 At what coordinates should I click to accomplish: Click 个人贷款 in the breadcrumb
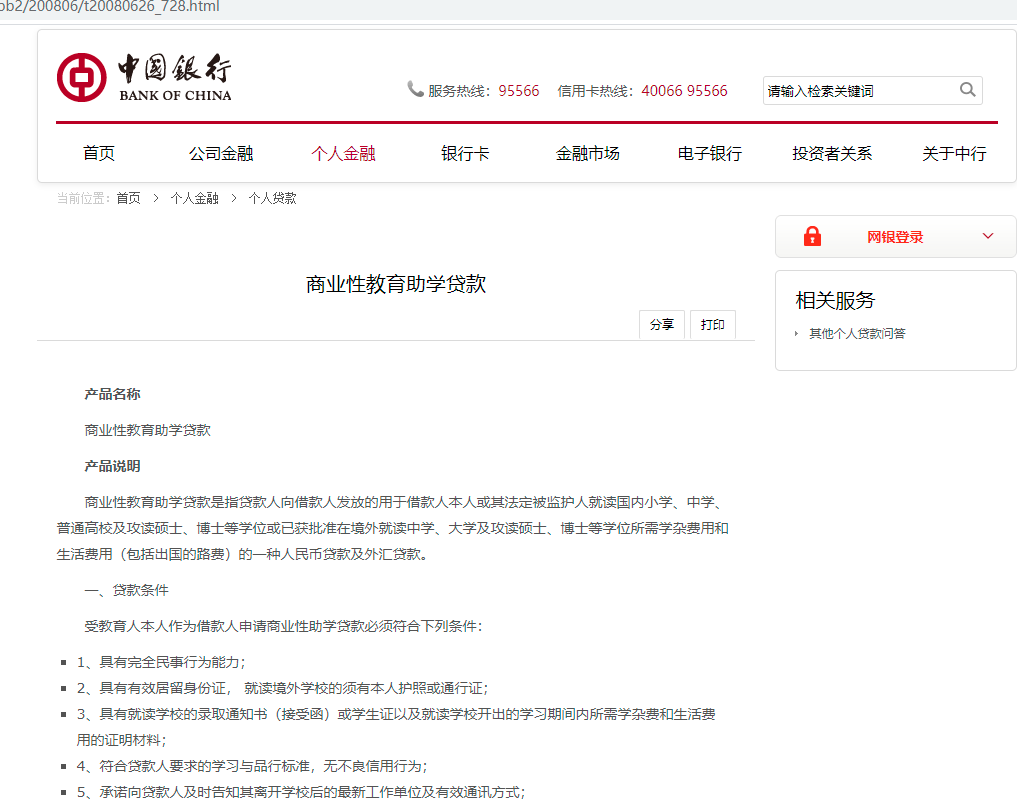pyautogui.click(x=272, y=198)
